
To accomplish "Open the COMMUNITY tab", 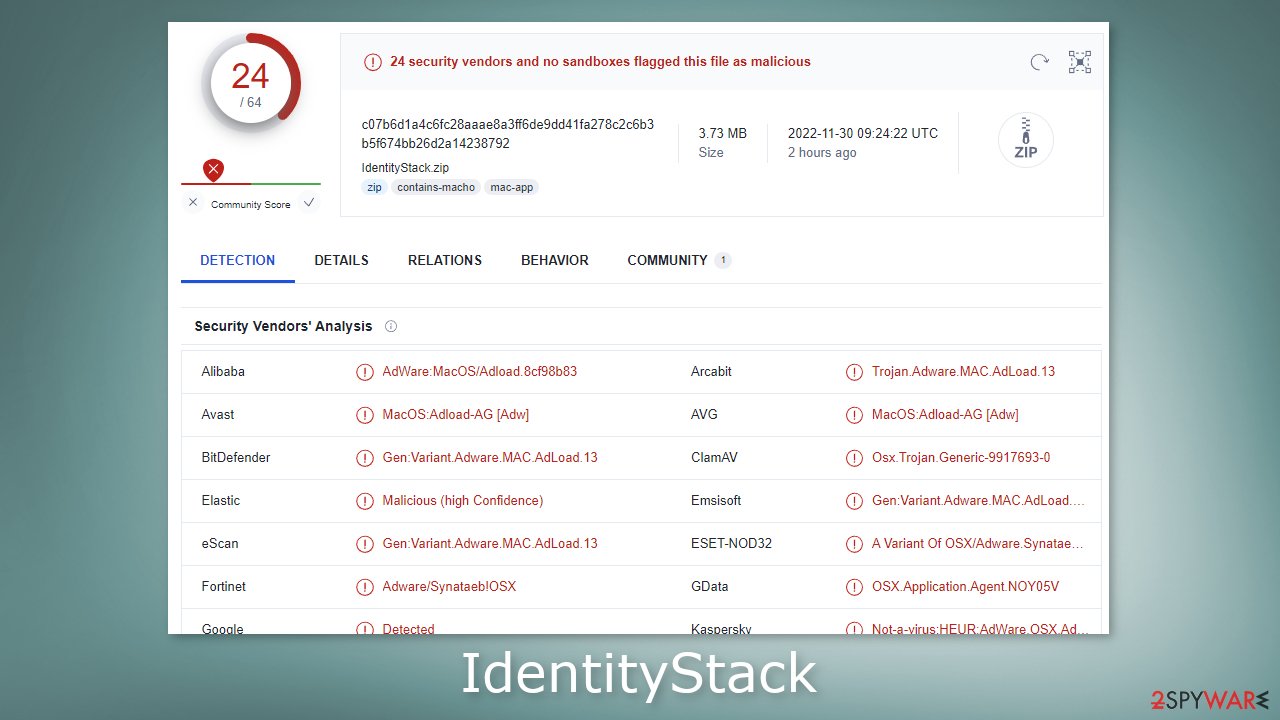I will 668,260.
